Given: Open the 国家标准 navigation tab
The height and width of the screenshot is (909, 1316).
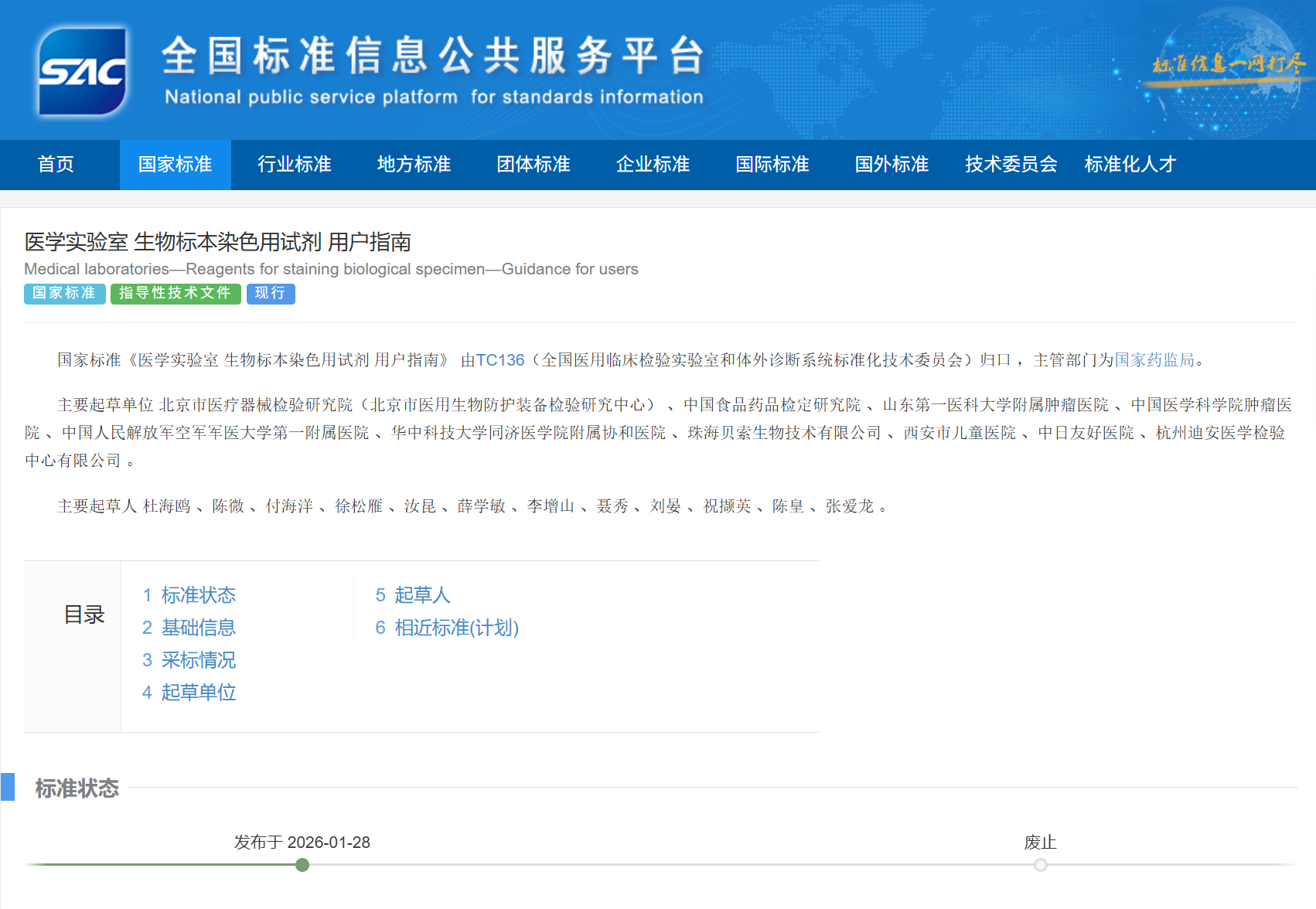Looking at the screenshot, I should tap(175, 165).
